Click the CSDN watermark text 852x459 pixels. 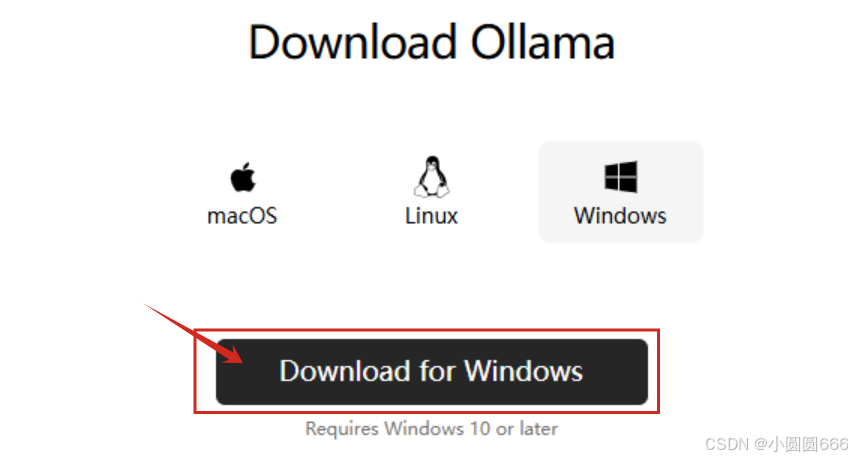pyautogui.click(x=727, y=444)
